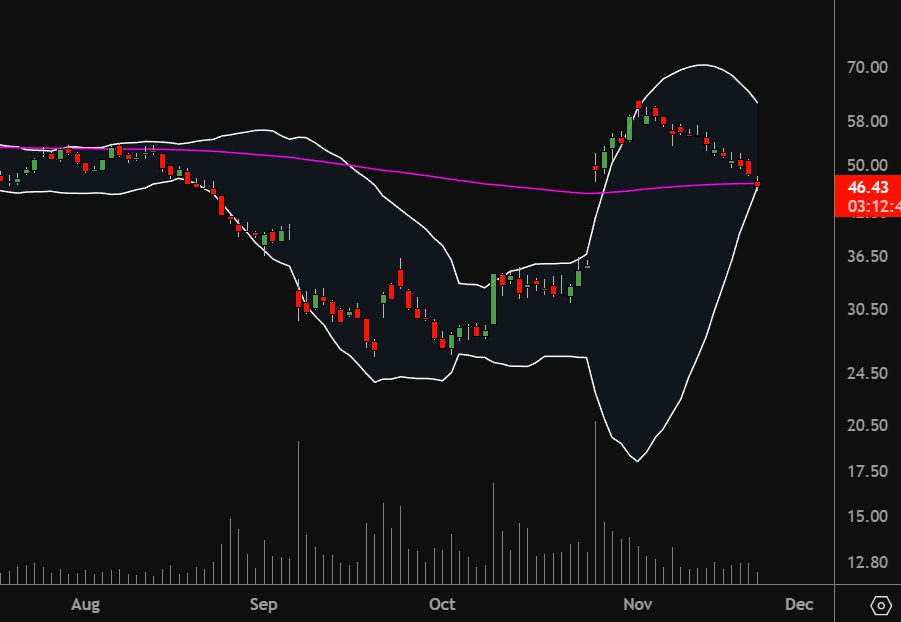Click the 36.50 price scale mark

tap(866, 256)
